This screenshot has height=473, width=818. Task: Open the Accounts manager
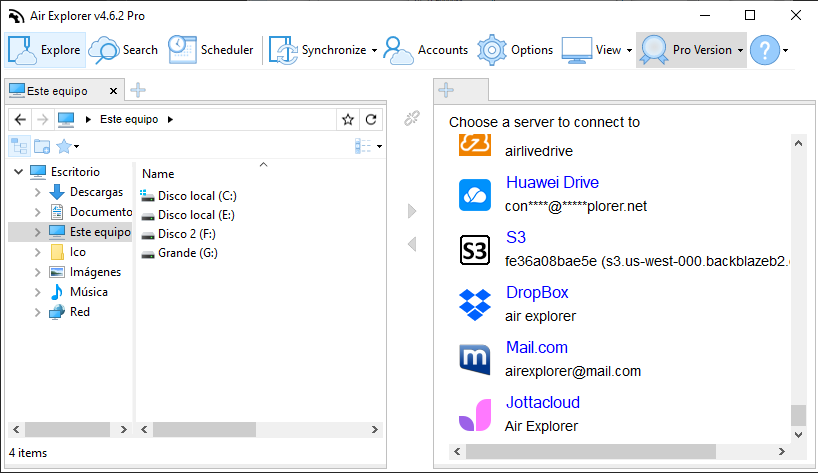426,50
